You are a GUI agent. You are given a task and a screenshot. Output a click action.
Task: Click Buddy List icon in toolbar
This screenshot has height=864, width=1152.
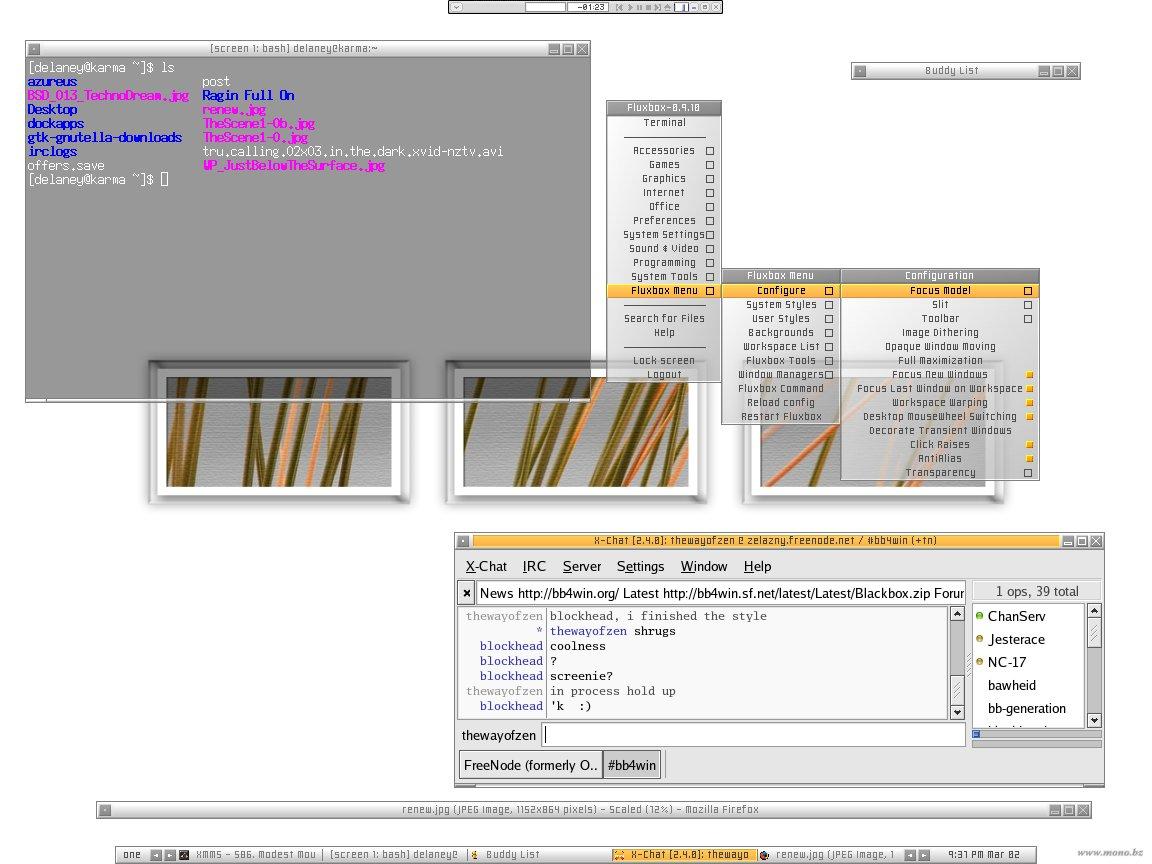pyautogui.click(x=475, y=855)
